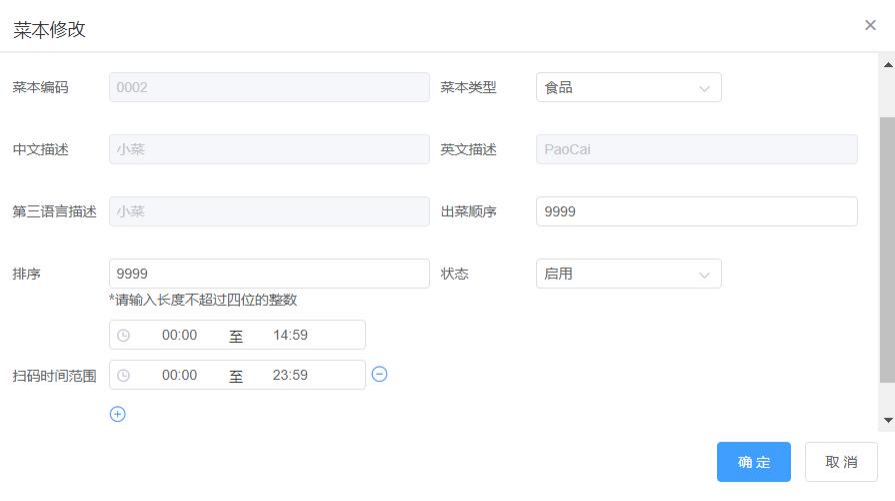Remove the 00:00 to 23:59 time range
The height and width of the screenshot is (501, 895).
click(379, 374)
